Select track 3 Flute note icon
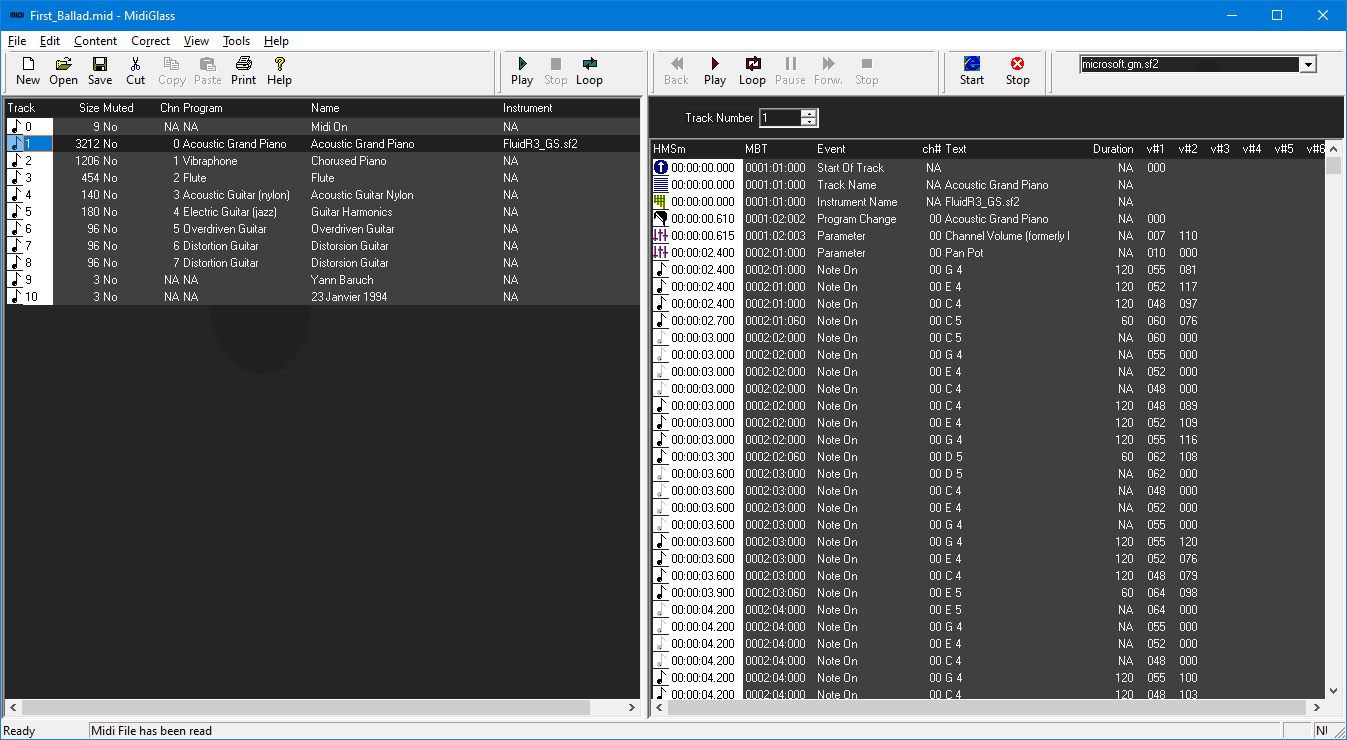The image size is (1347, 740). pyautogui.click(x=15, y=178)
